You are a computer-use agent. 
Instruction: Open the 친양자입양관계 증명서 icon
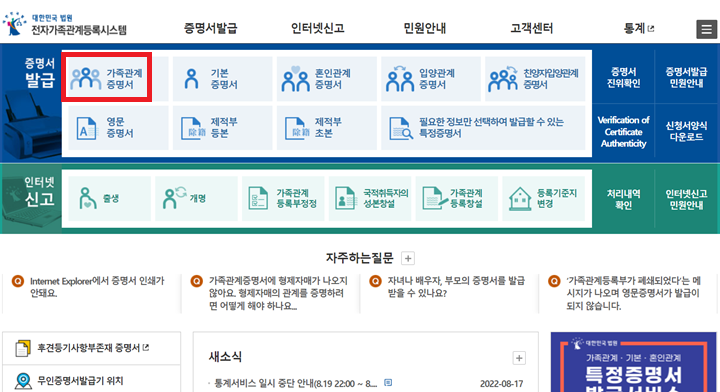(503, 78)
